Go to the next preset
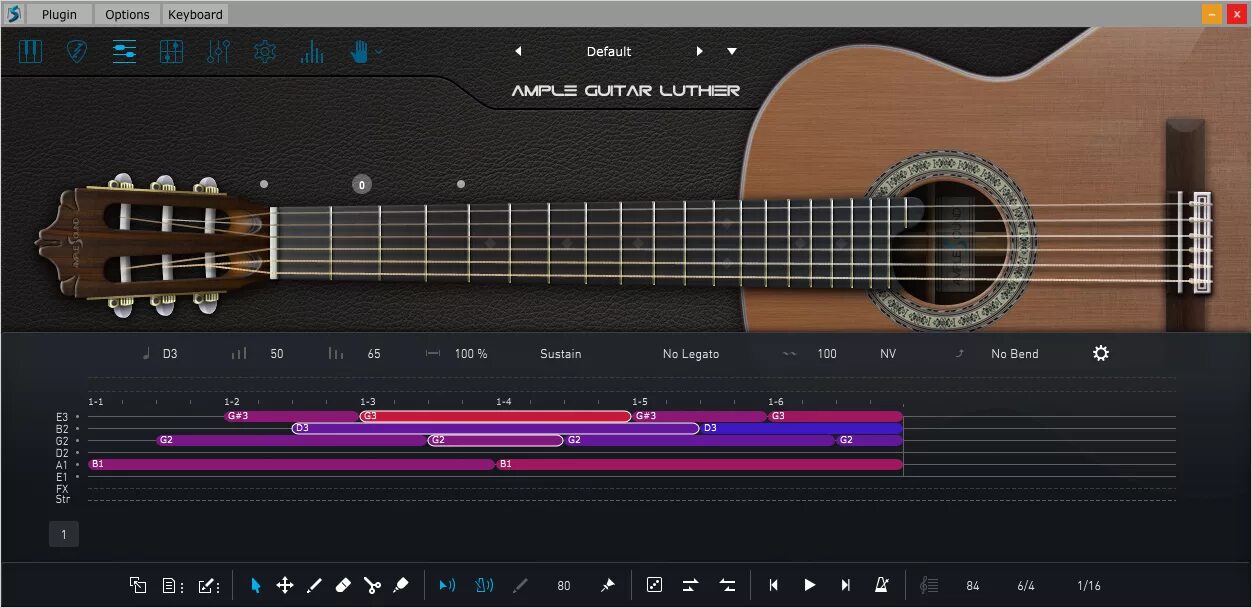The height and width of the screenshot is (608, 1252). [700, 51]
